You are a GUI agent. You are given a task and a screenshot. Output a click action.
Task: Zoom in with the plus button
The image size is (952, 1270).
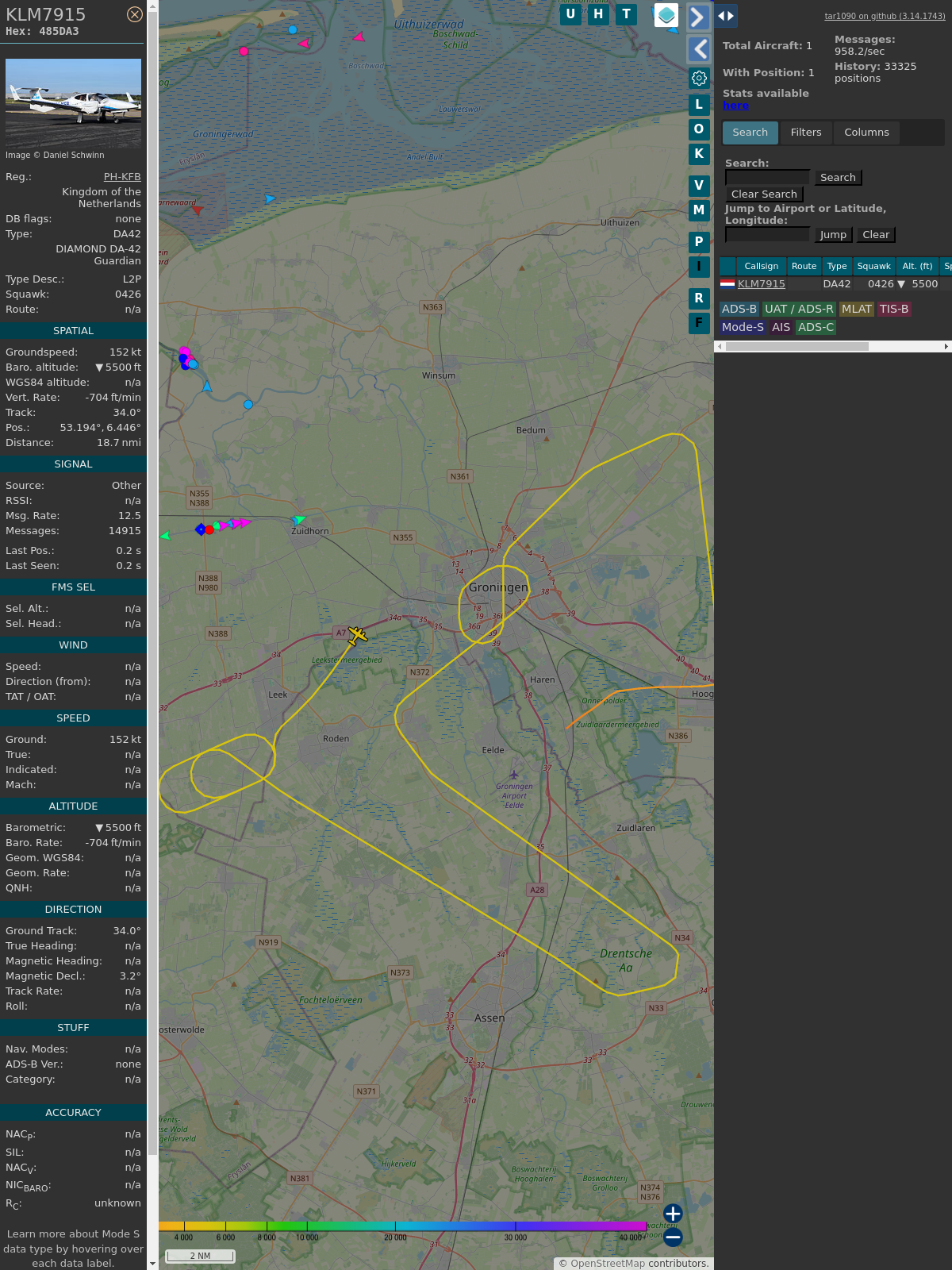click(673, 1214)
